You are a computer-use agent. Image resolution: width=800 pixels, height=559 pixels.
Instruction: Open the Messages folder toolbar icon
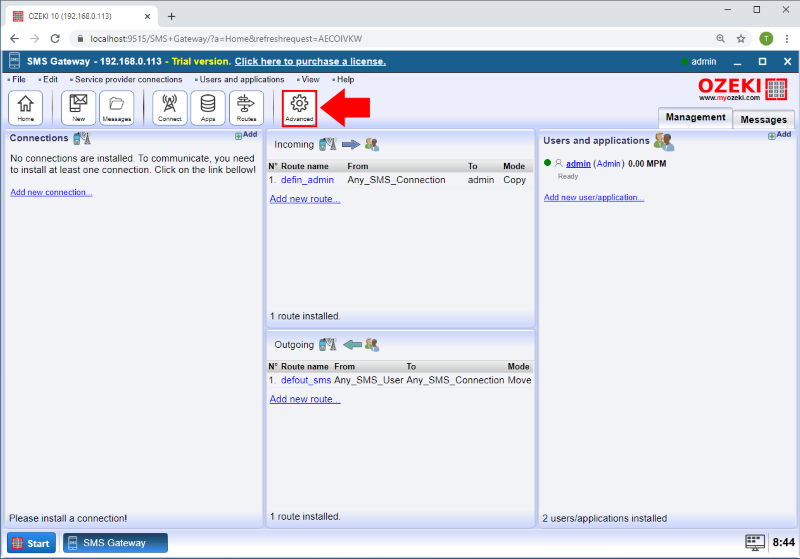(x=117, y=108)
